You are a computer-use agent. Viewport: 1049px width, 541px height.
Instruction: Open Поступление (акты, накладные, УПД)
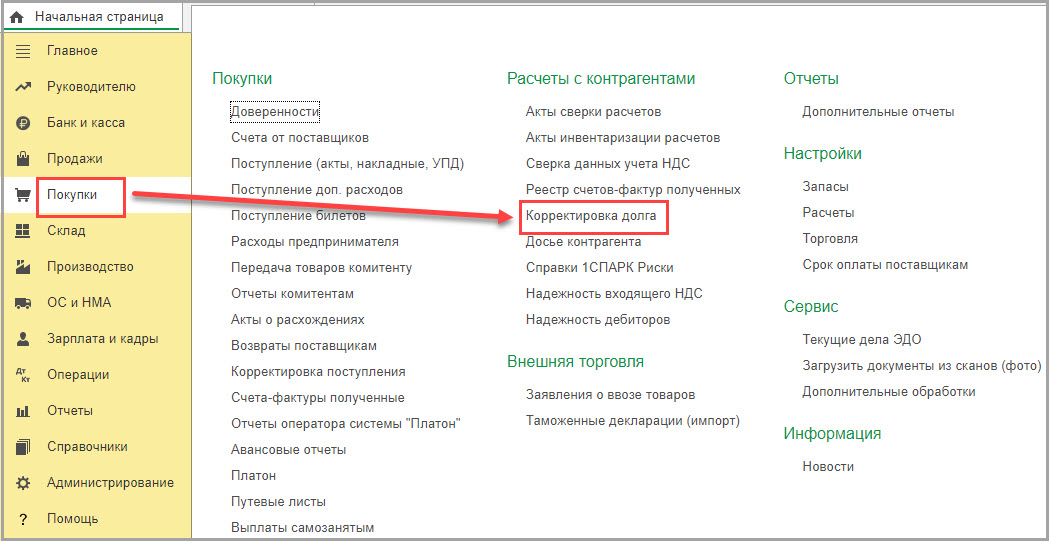coord(347,165)
